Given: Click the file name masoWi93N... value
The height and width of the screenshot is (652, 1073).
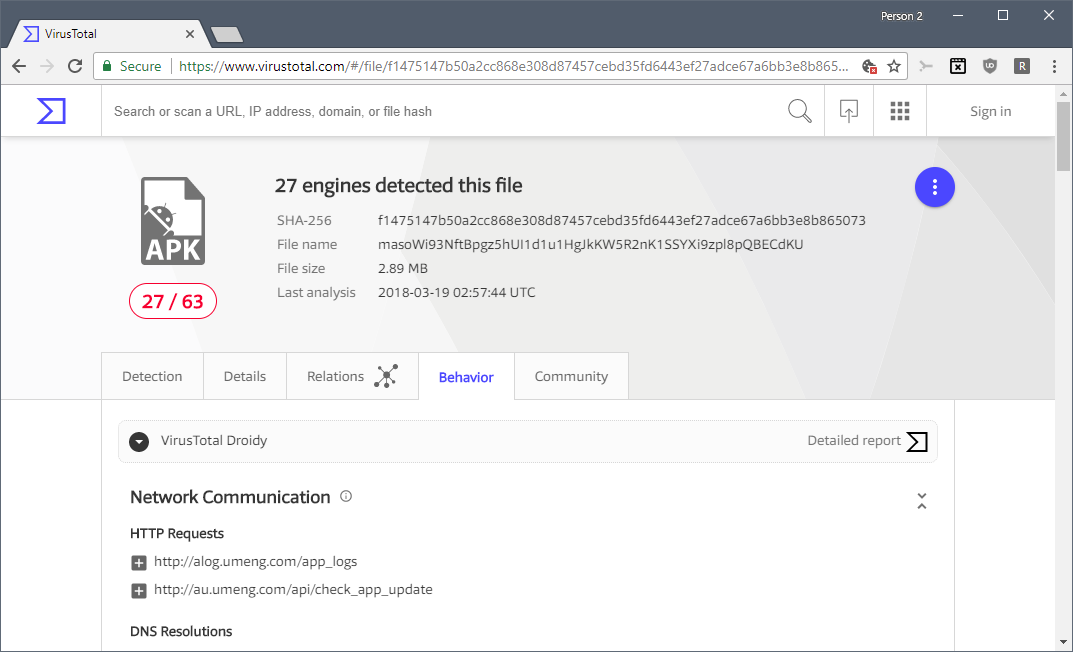Looking at the screenshot, I should tap(591, 244).
